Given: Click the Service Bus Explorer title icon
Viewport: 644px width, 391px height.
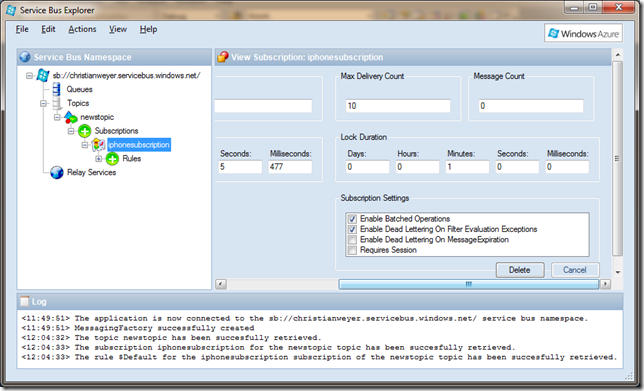Looking at the screenshot, I should [x=11, y=10].
